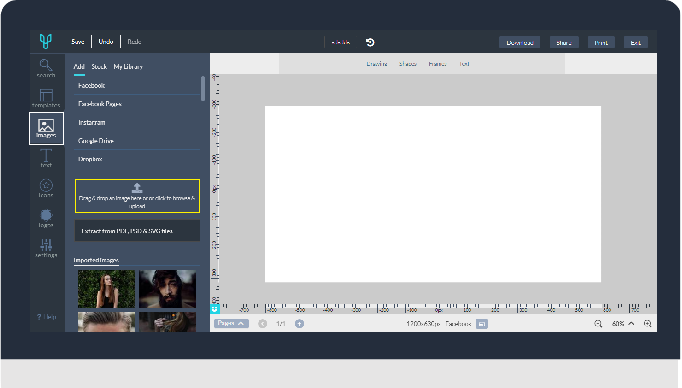Open the search sidebar tool

(x=46, y=68)
